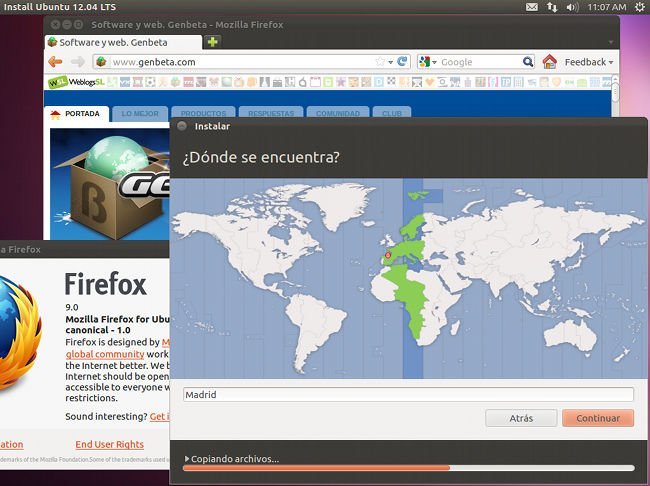
Task: Click Genbeta box logo banner image
Action: coord(110,184)
